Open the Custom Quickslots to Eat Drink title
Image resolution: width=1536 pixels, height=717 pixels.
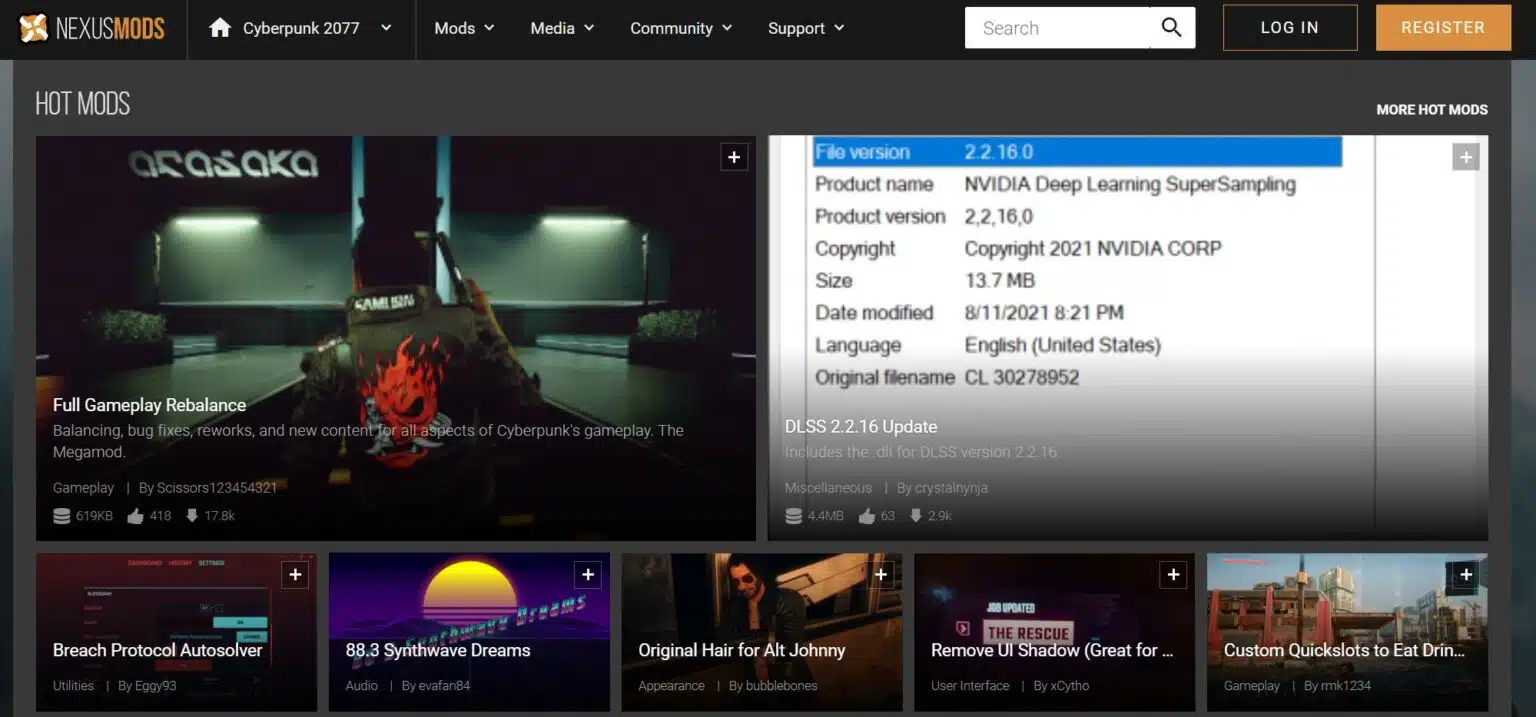click(x=1344, y=650)
